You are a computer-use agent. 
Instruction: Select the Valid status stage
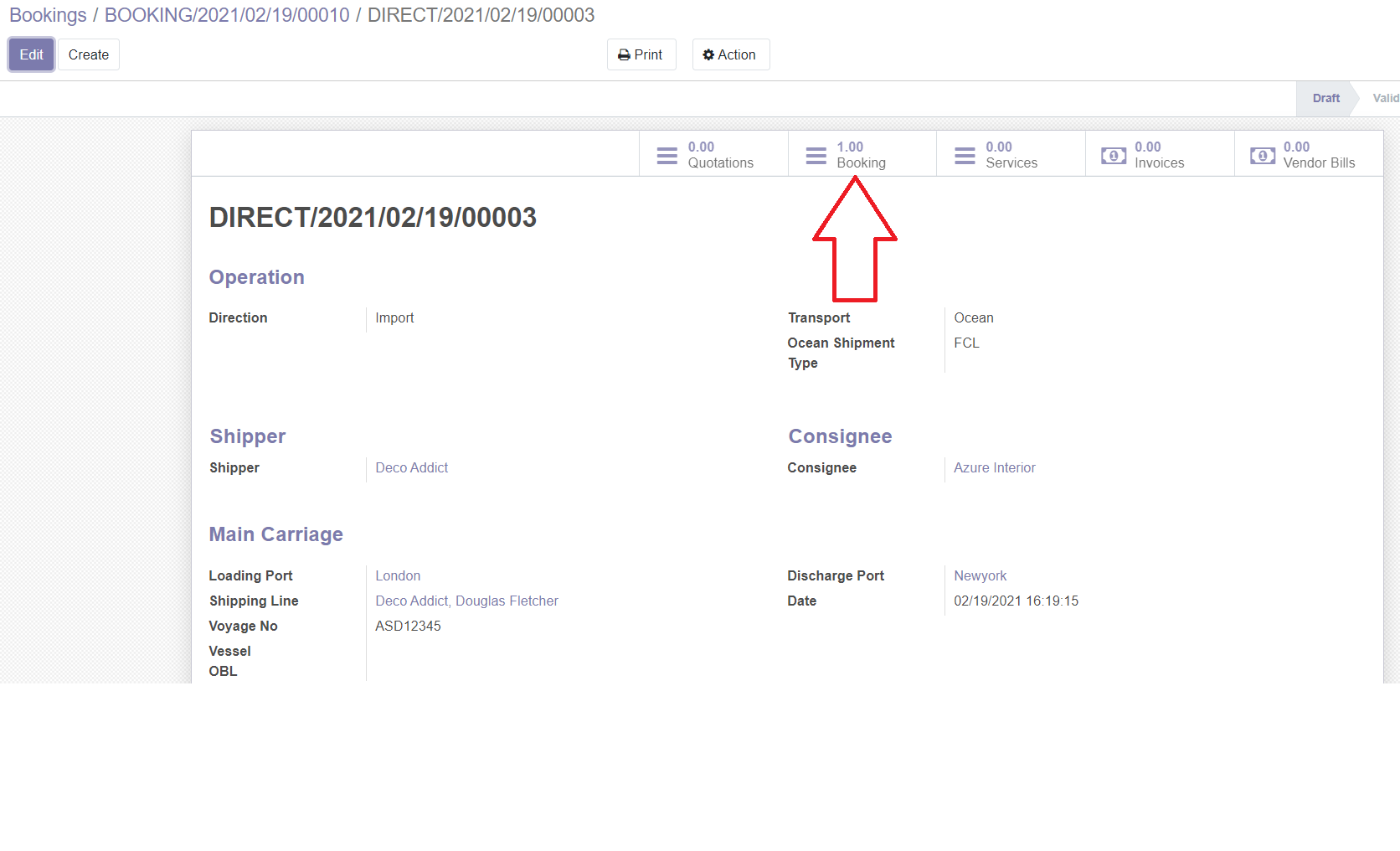tap(1385, 98)
